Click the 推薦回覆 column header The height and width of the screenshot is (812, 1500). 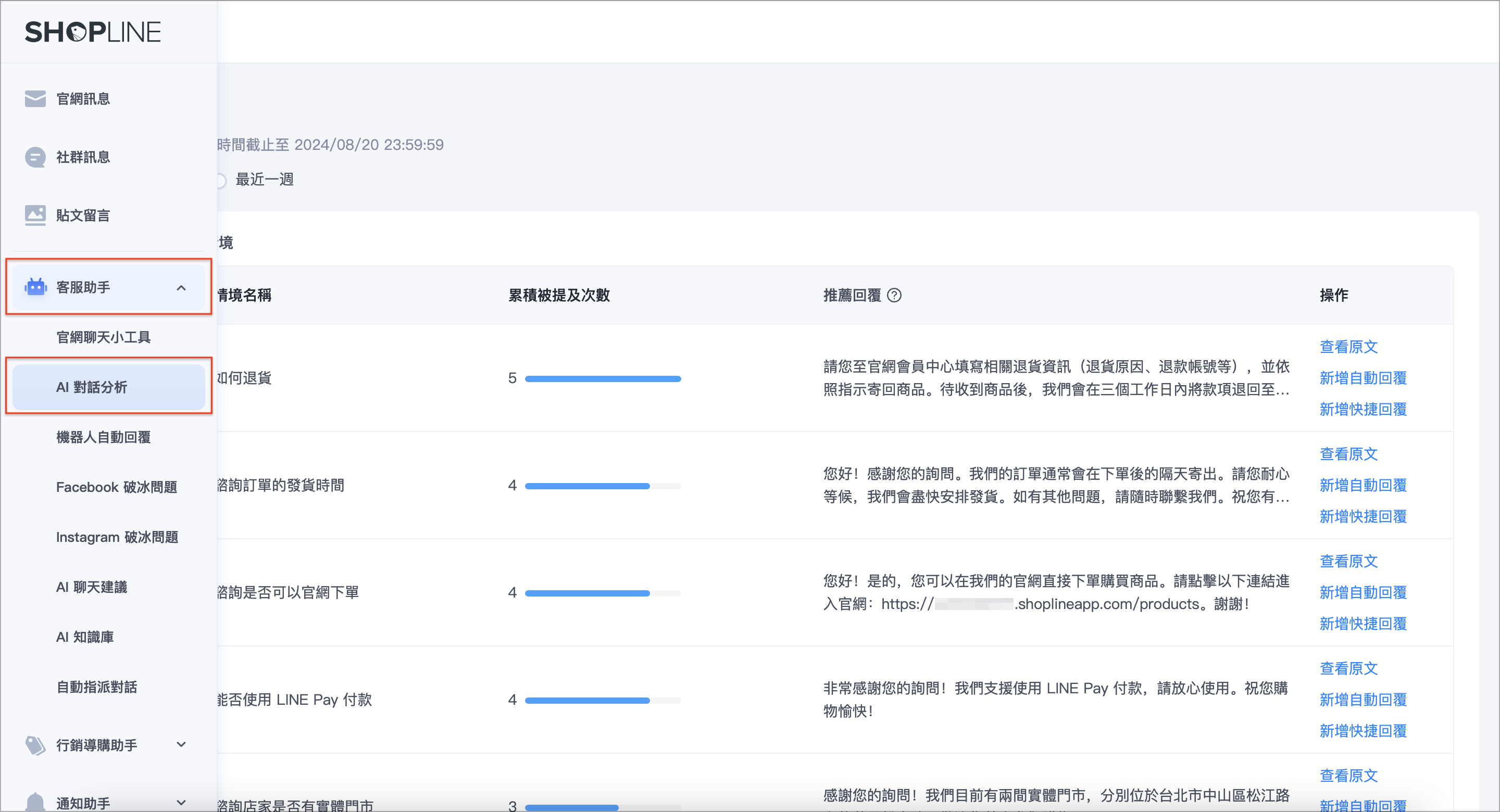coord(852,296)
